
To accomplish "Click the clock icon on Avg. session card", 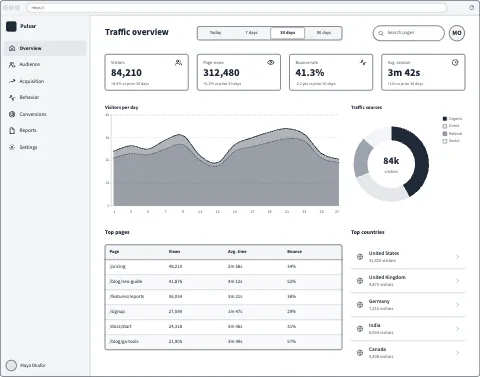I will 455,62.
